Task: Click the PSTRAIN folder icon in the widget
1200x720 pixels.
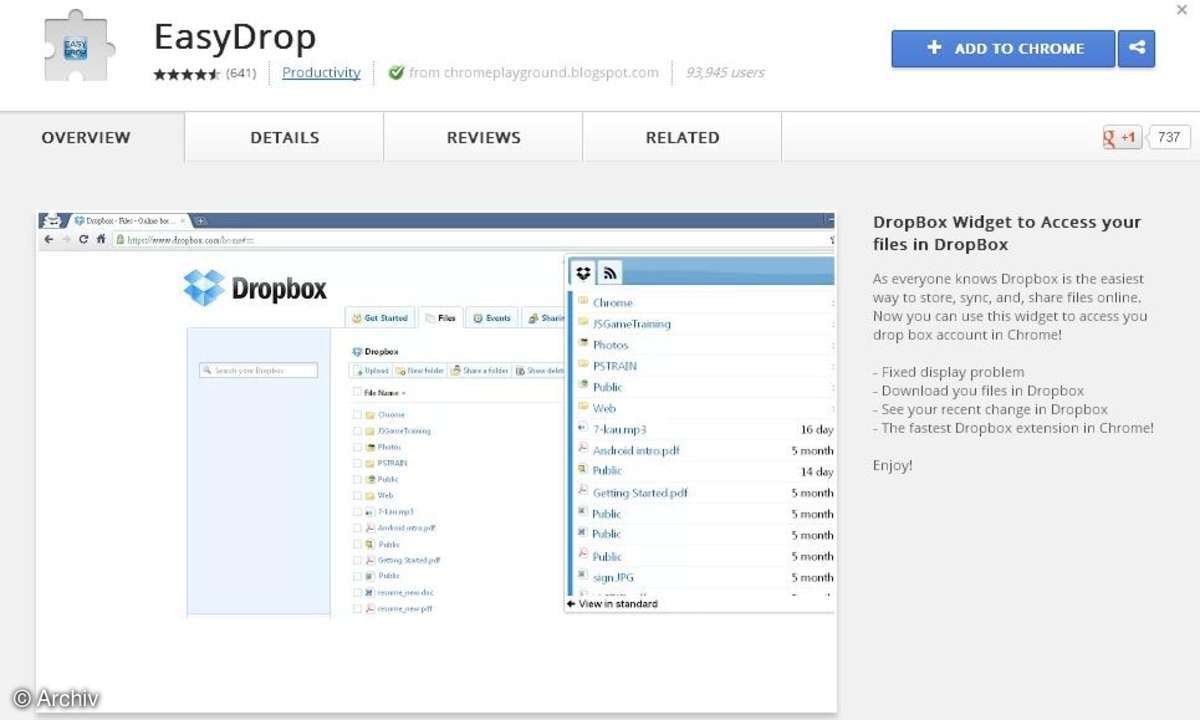Action: coord(583,365)
